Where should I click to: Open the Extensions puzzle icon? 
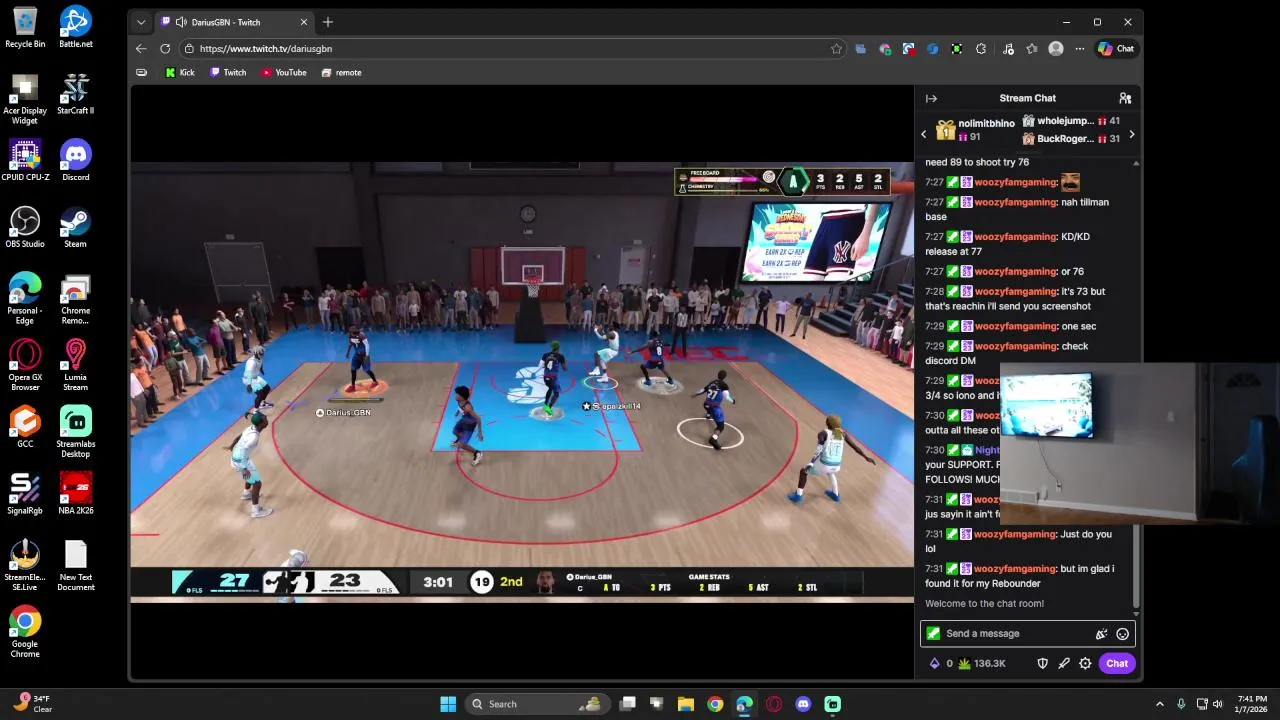click(981, 48)
